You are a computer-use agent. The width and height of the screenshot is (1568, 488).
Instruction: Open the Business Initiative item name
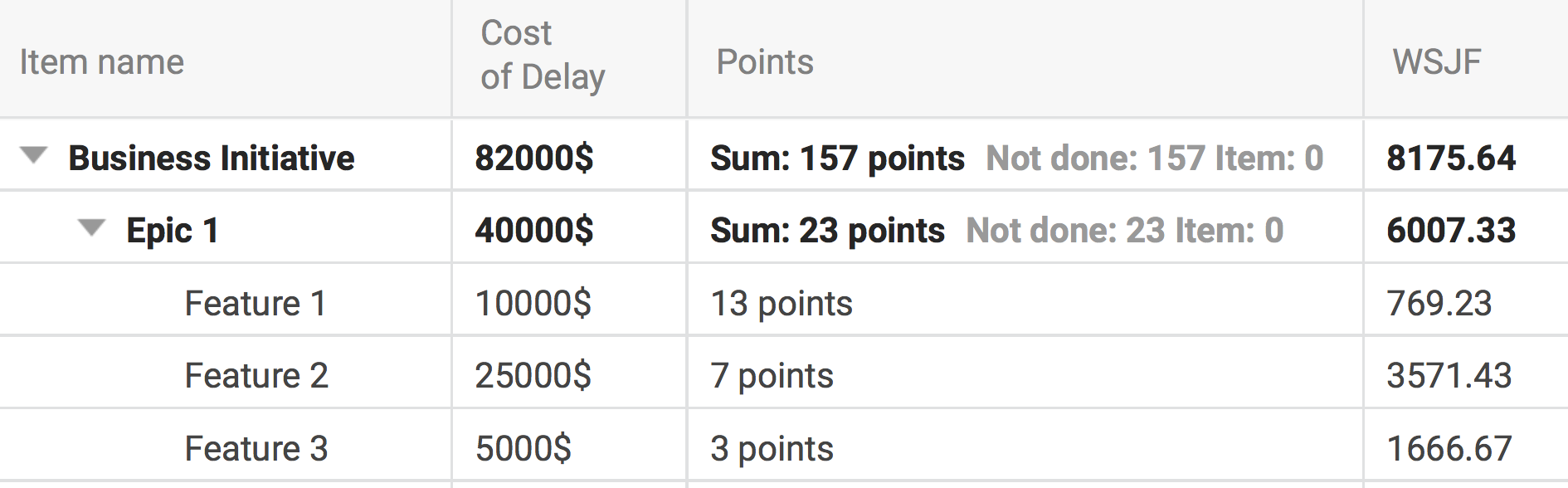point(211,158)
